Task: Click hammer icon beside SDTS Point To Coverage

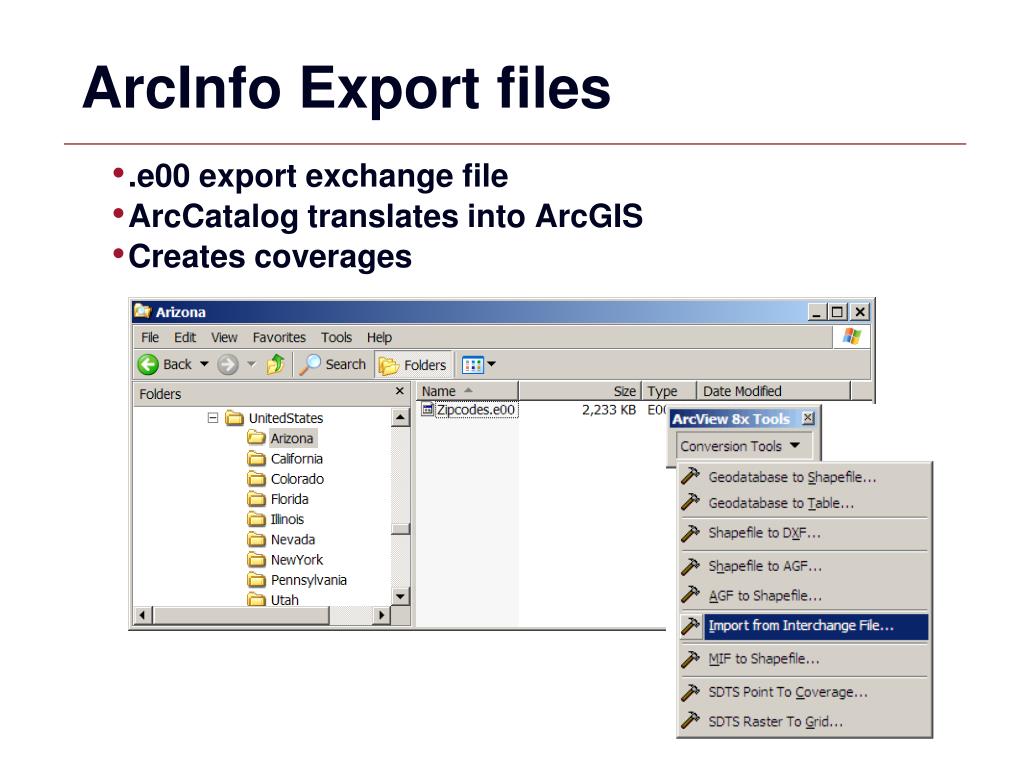Action: pos(690,692)
